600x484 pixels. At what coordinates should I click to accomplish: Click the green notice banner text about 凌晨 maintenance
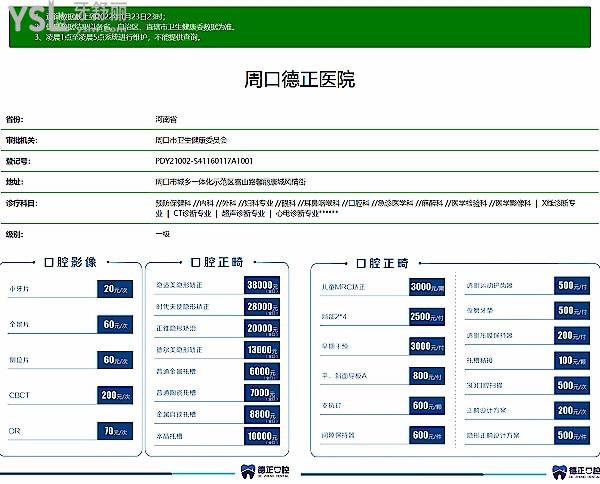(x=118, y=37)
